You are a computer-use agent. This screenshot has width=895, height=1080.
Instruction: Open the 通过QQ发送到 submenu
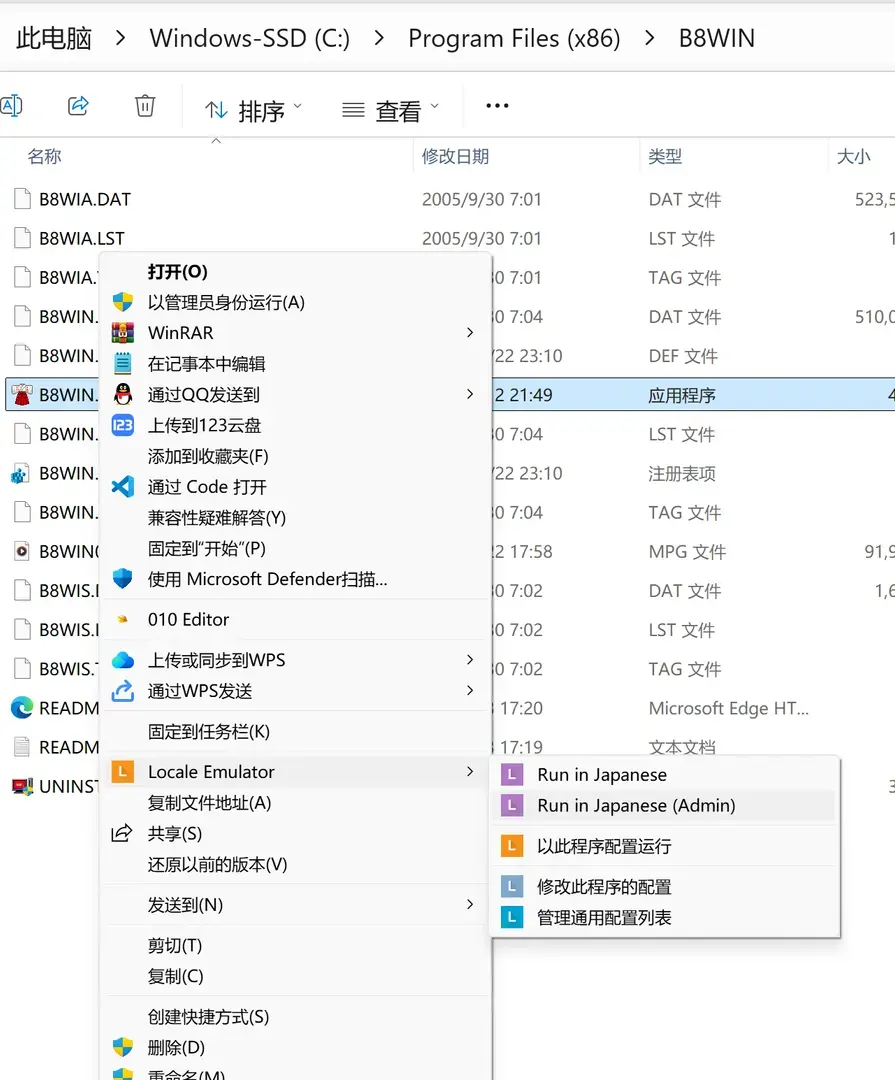tap(295, 395)
